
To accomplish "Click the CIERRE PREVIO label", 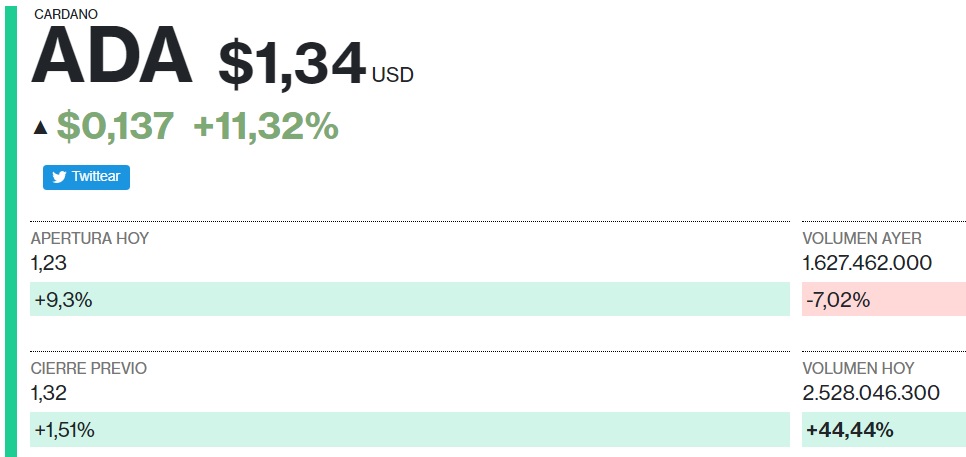I will tap(89, 368).
